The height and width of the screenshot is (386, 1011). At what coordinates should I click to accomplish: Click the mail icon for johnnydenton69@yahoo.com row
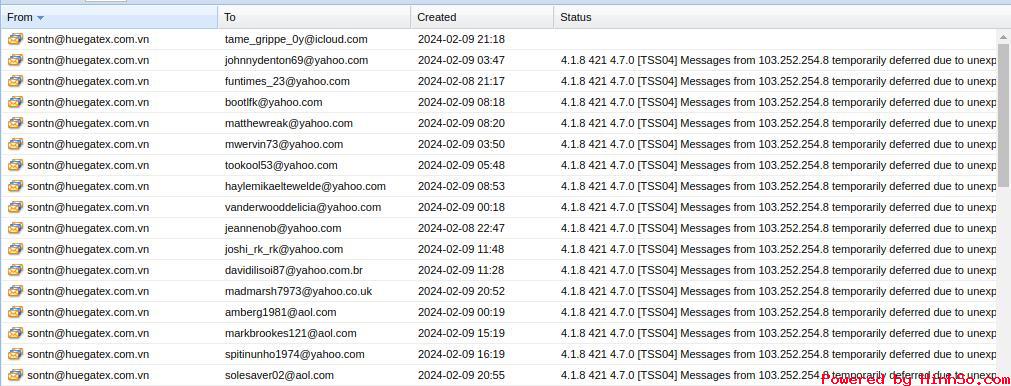(x=15, y=60)
